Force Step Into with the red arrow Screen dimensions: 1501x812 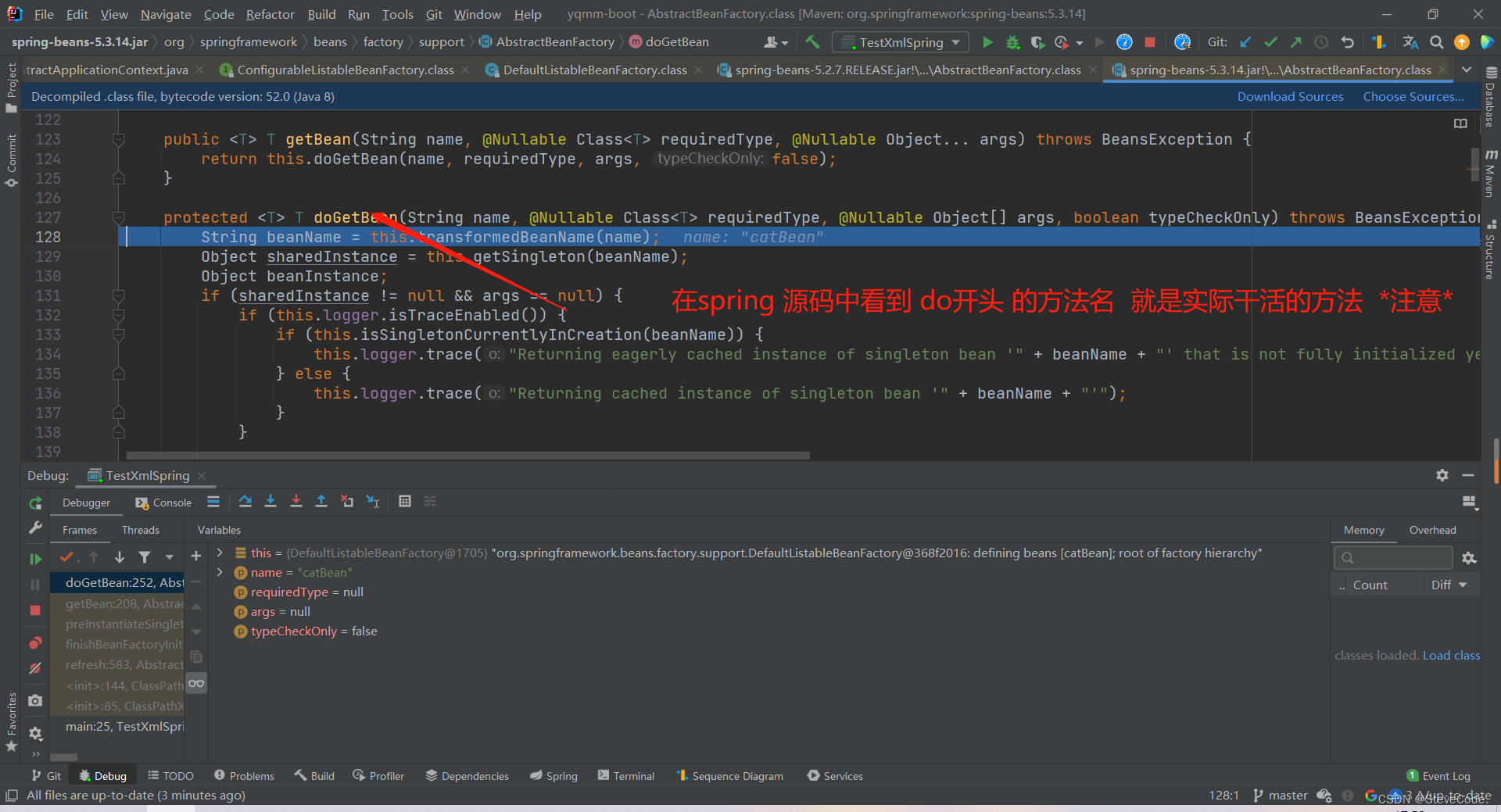296,502
